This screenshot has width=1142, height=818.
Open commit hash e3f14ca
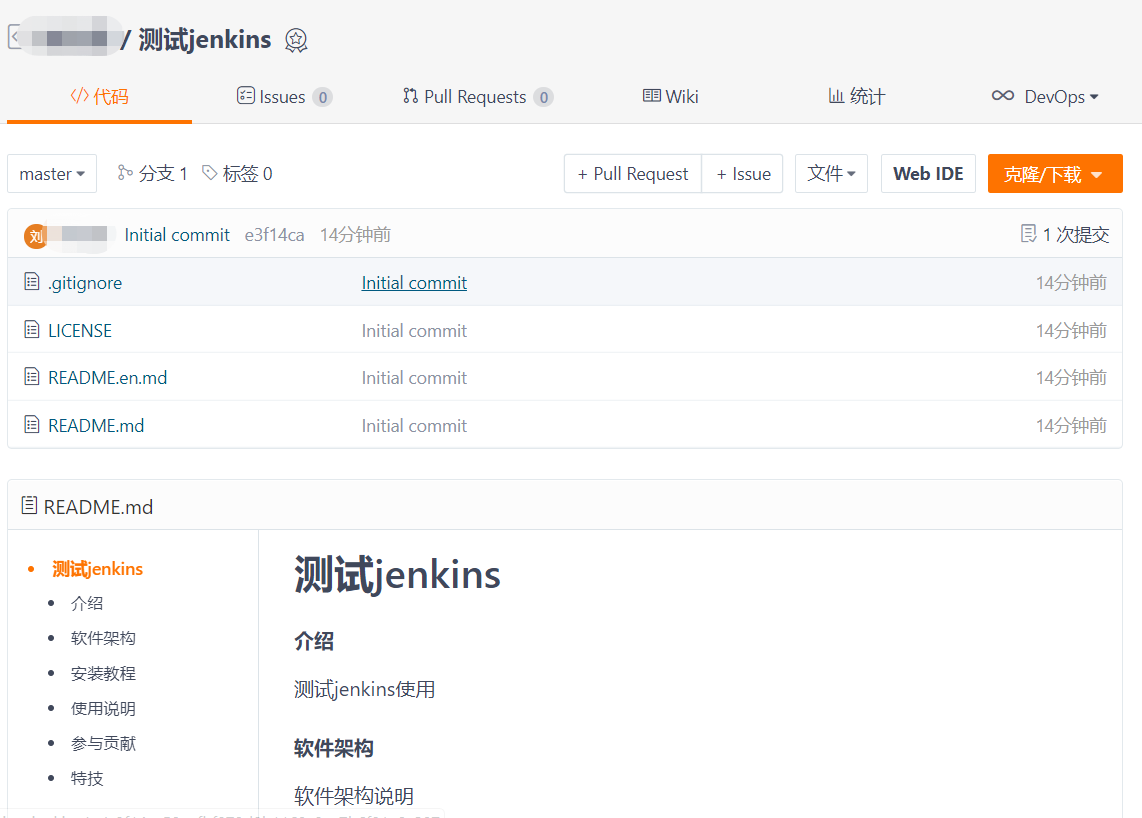coord(275,235)
